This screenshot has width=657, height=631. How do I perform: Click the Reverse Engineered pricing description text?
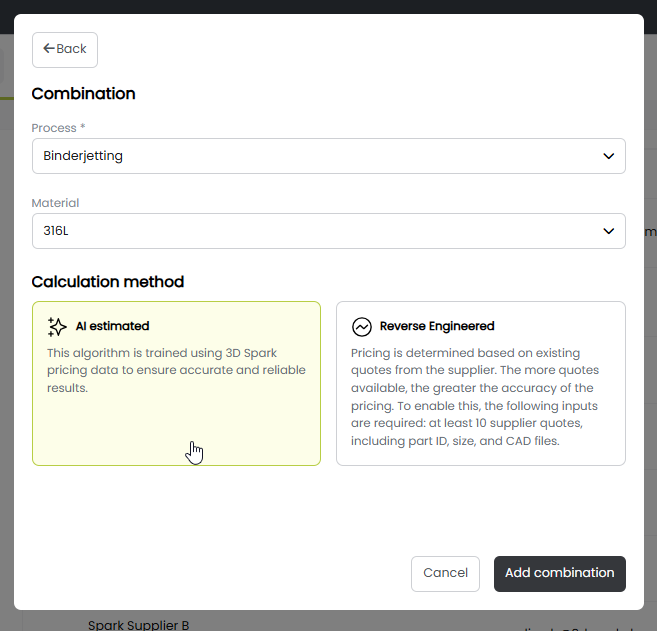pyautogui.click(x=473, y=397)
